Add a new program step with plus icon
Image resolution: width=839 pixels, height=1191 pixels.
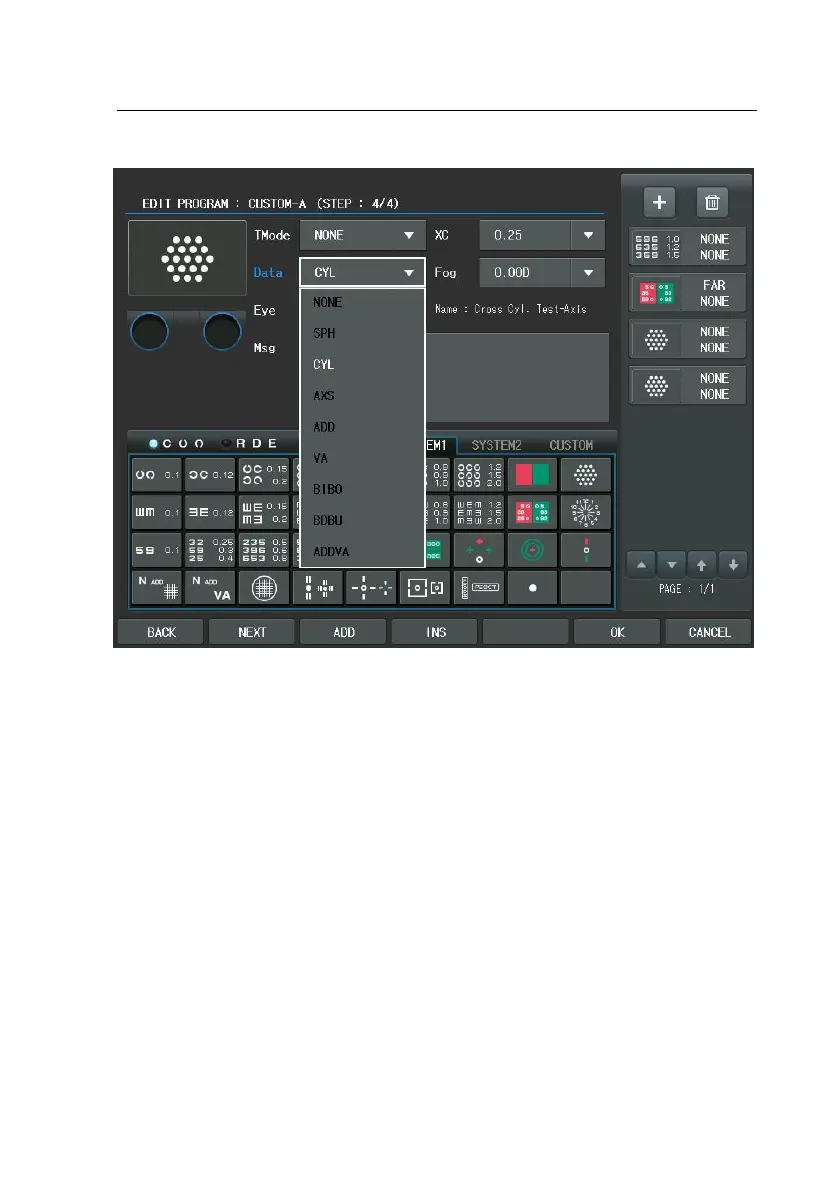click(x=659, y=202)
